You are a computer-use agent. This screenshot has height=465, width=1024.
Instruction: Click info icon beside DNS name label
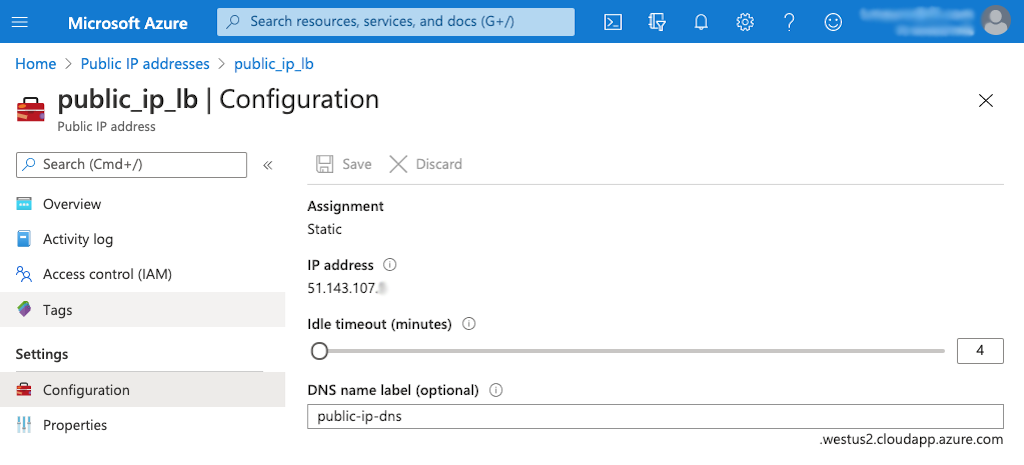495,390
